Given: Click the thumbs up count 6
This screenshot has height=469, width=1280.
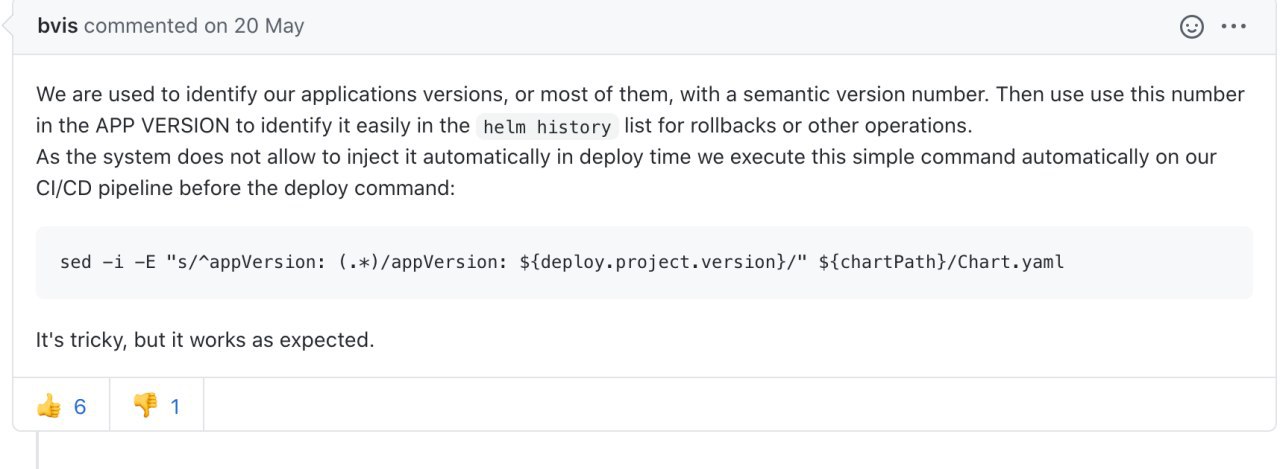Looking at the screenshot, I should 80,407.
